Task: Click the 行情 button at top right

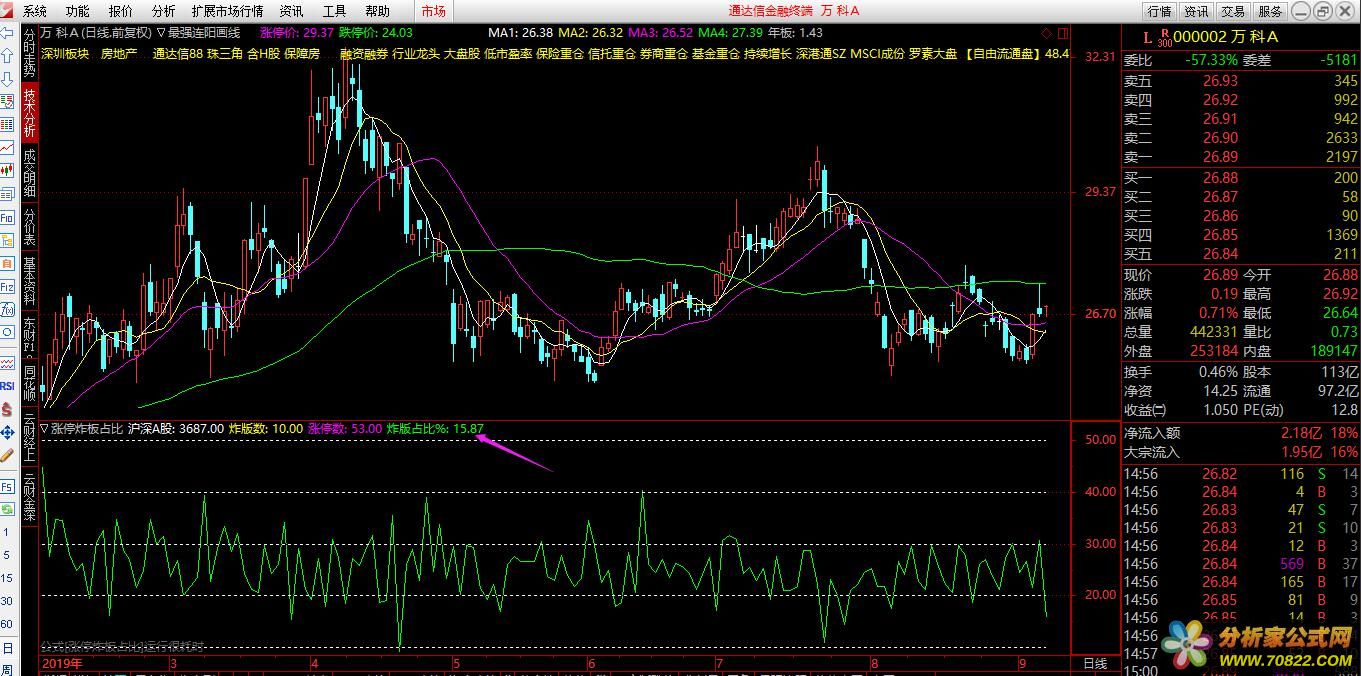Action: click(1159, 11)
